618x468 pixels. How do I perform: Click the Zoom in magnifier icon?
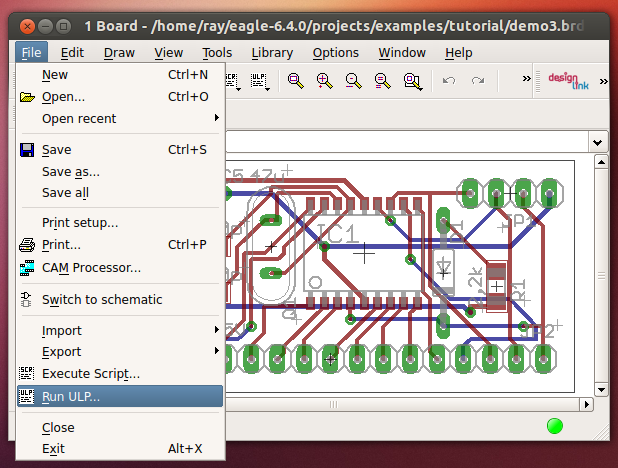click(324, 81)
